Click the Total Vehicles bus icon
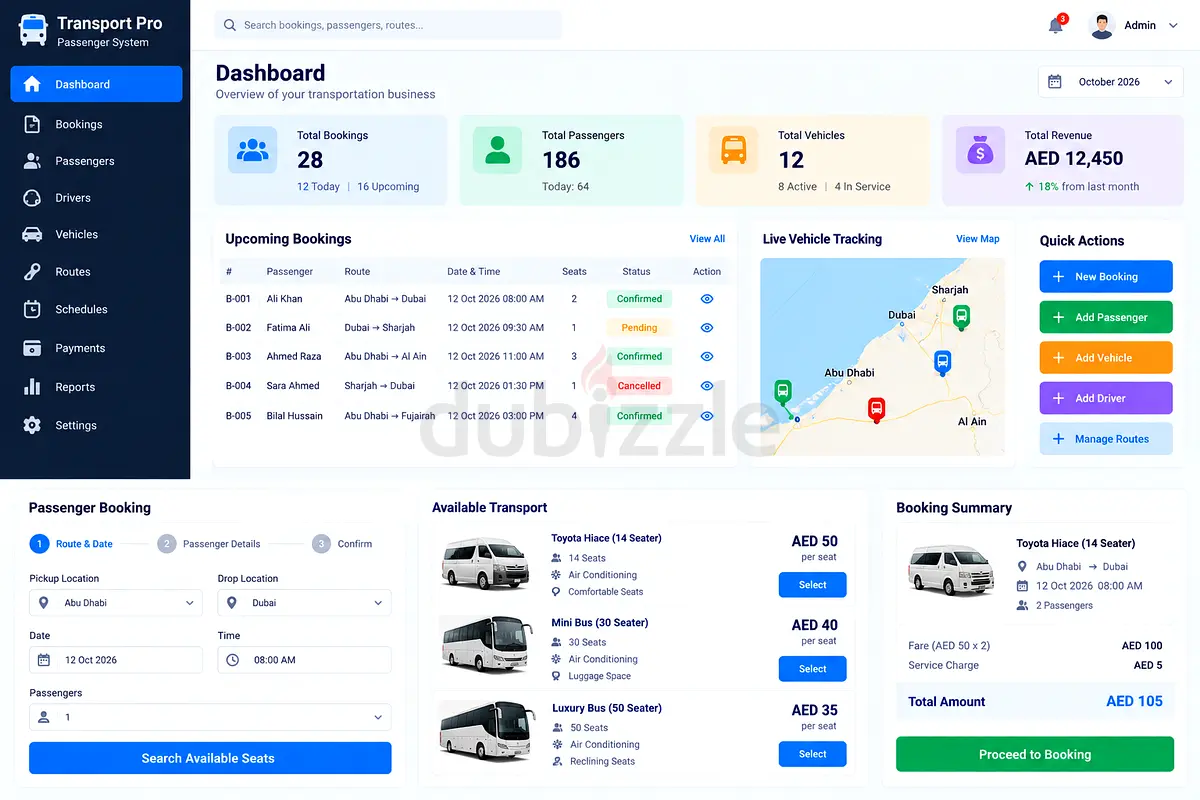This screenshot has height=800, width=1200. 734,150
